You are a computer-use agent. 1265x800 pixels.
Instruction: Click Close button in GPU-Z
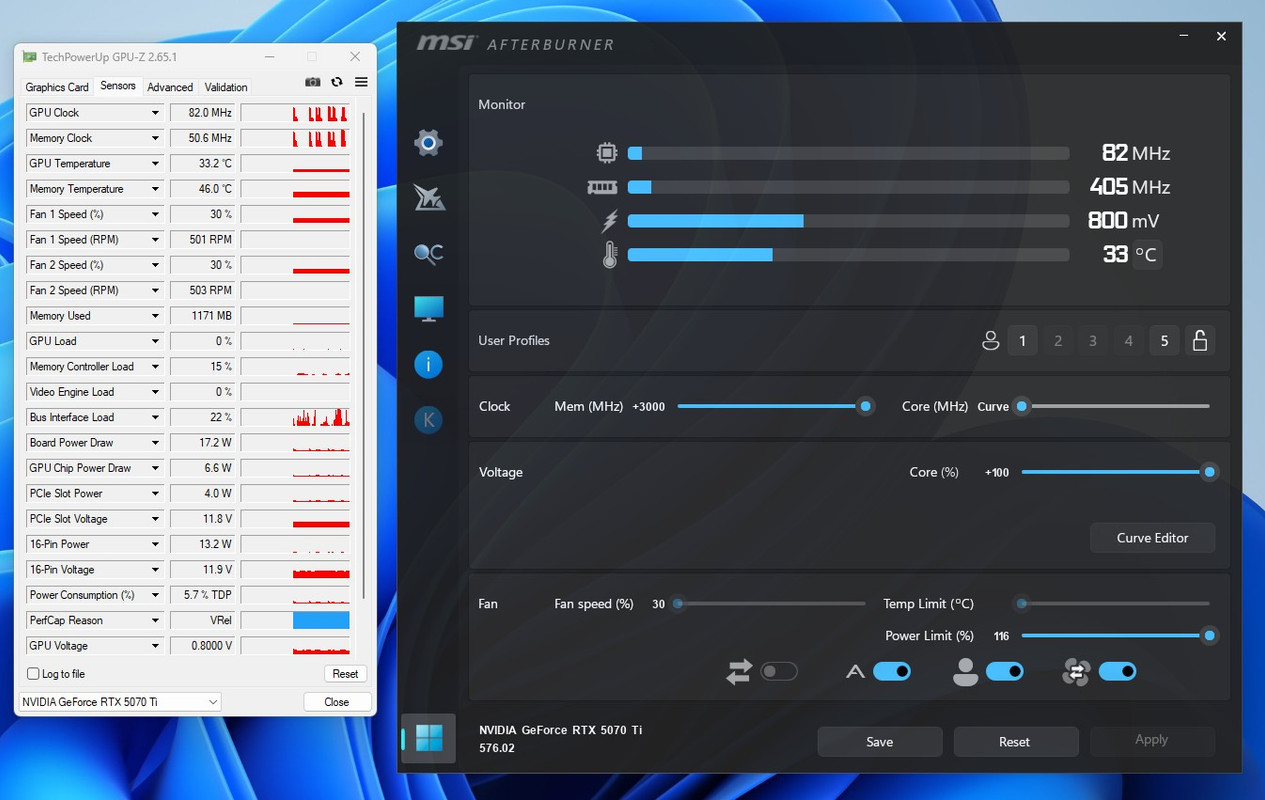pyautogui.click(x=337, y=702)
